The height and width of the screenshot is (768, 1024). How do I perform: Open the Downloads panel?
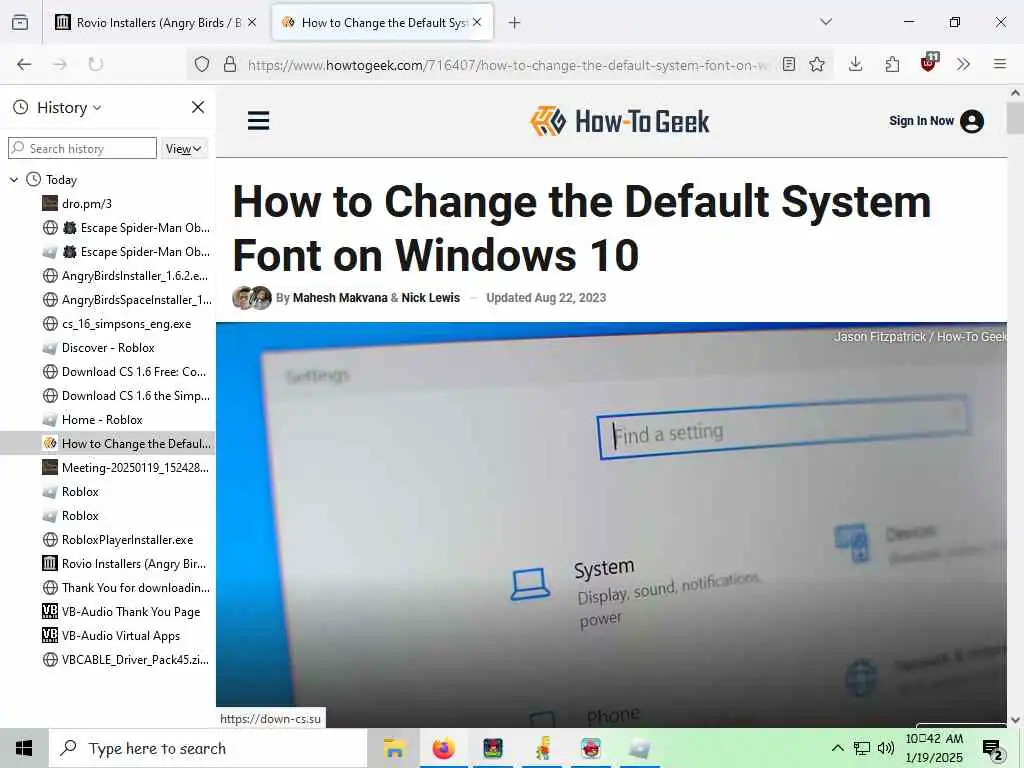click(x=856, y=64)
